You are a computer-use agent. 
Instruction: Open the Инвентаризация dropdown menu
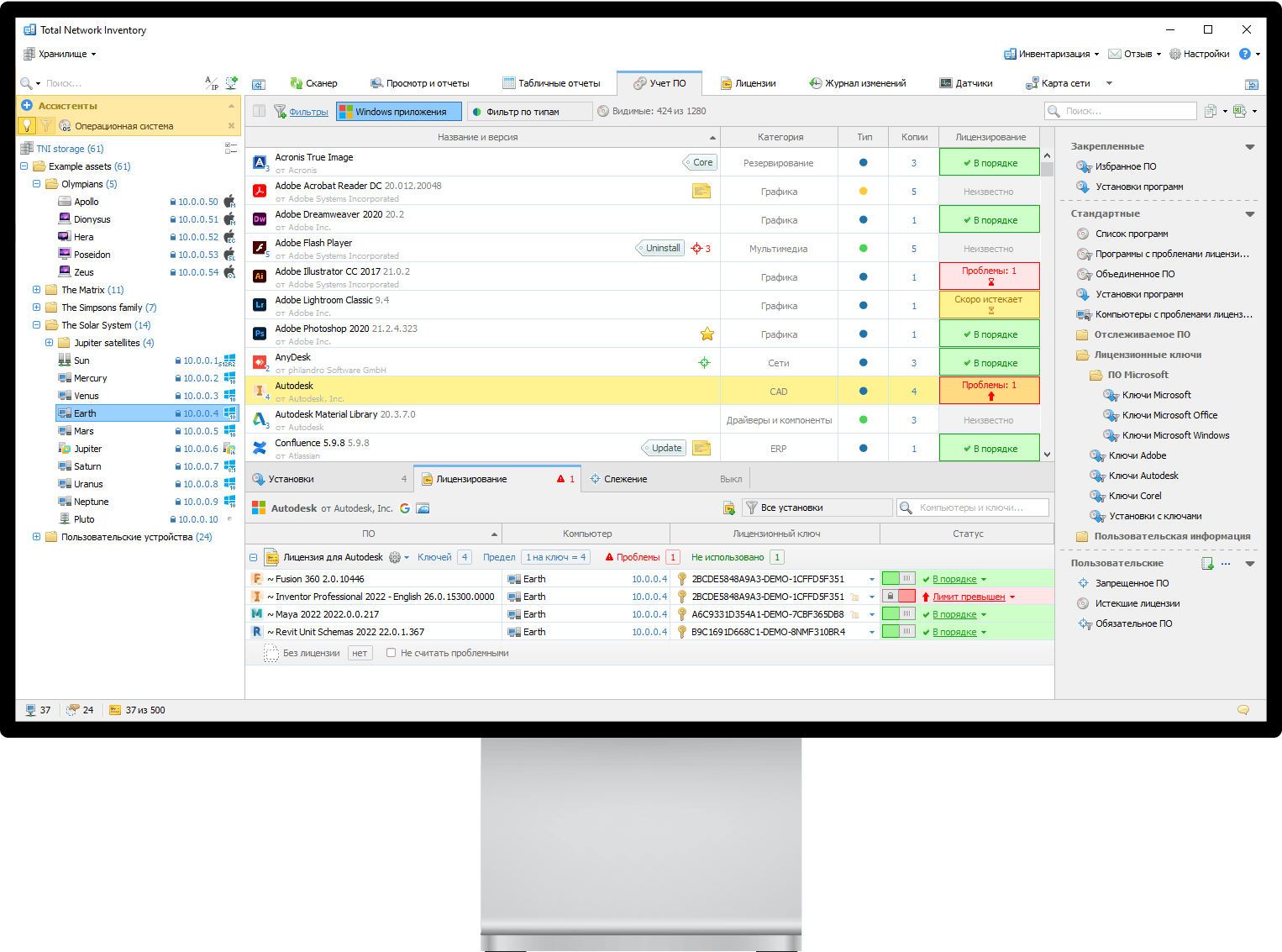1052,54
